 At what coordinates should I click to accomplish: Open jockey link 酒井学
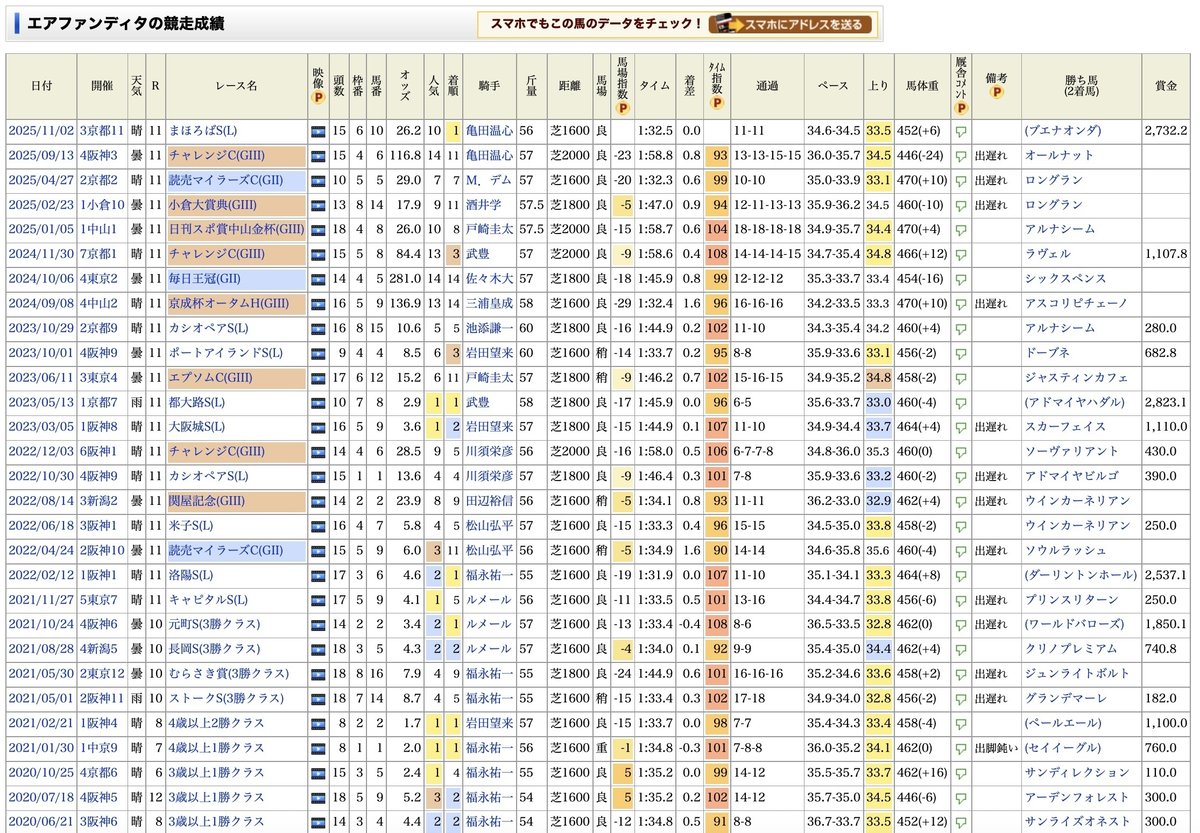pyautogui.click(x=484, y=205)
